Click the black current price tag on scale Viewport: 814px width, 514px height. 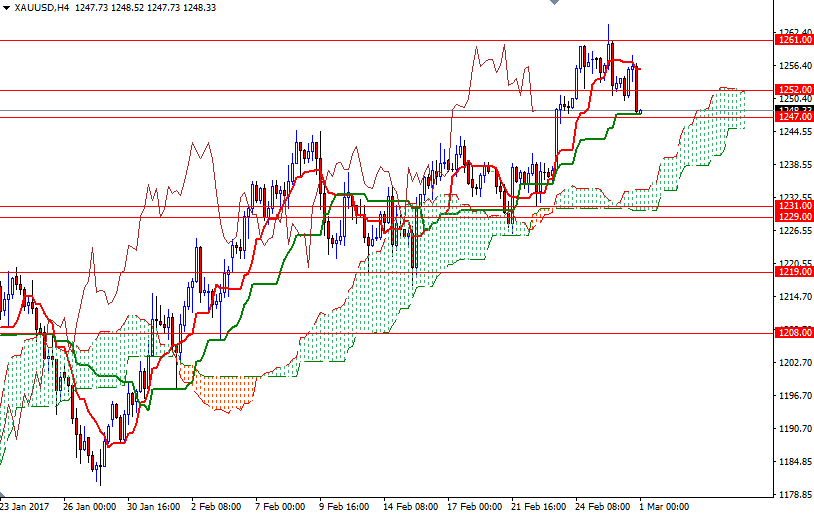coord(794,109)
